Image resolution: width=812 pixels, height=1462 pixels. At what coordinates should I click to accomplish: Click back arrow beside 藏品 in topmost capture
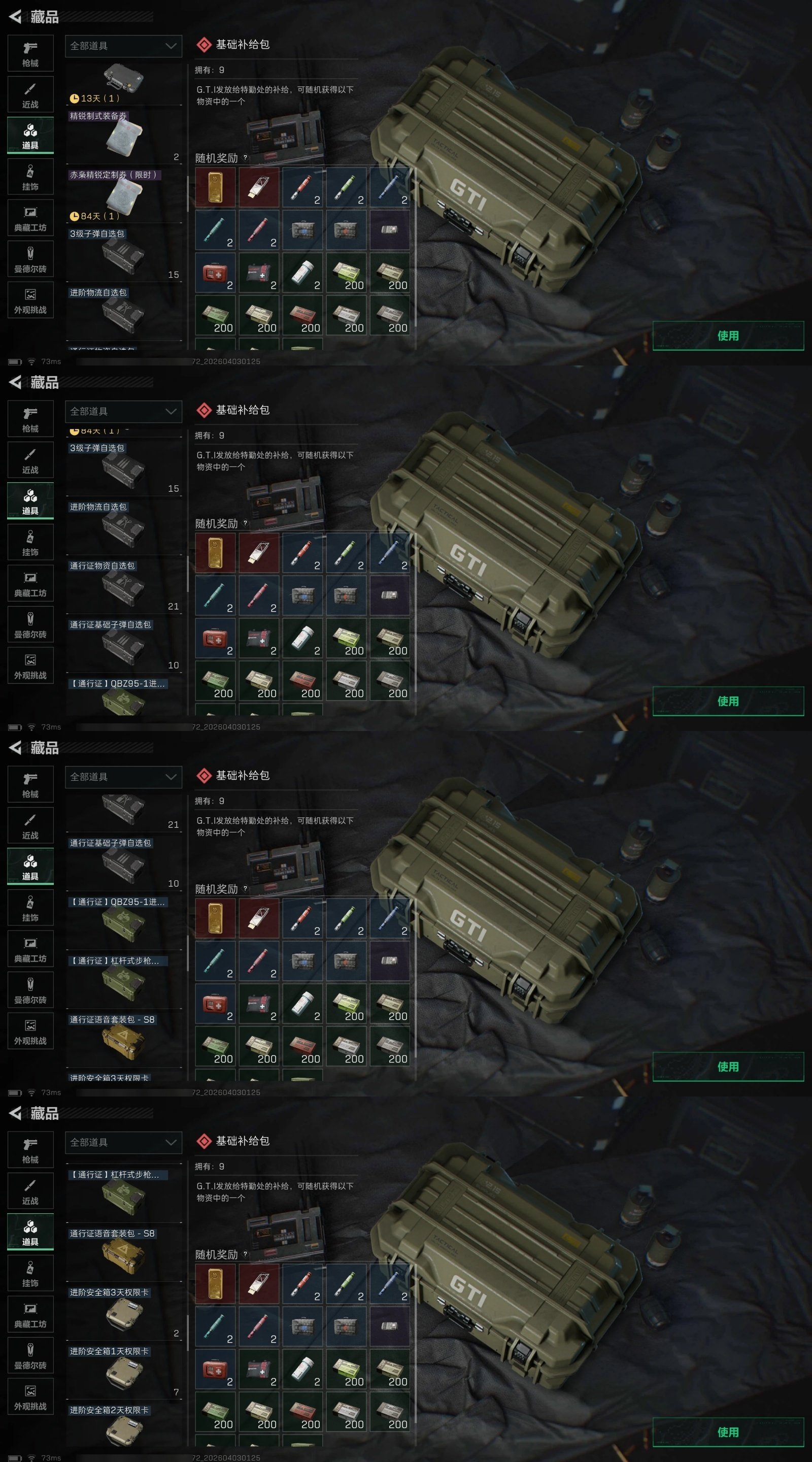pyautogui.click(x=15, y=17)
